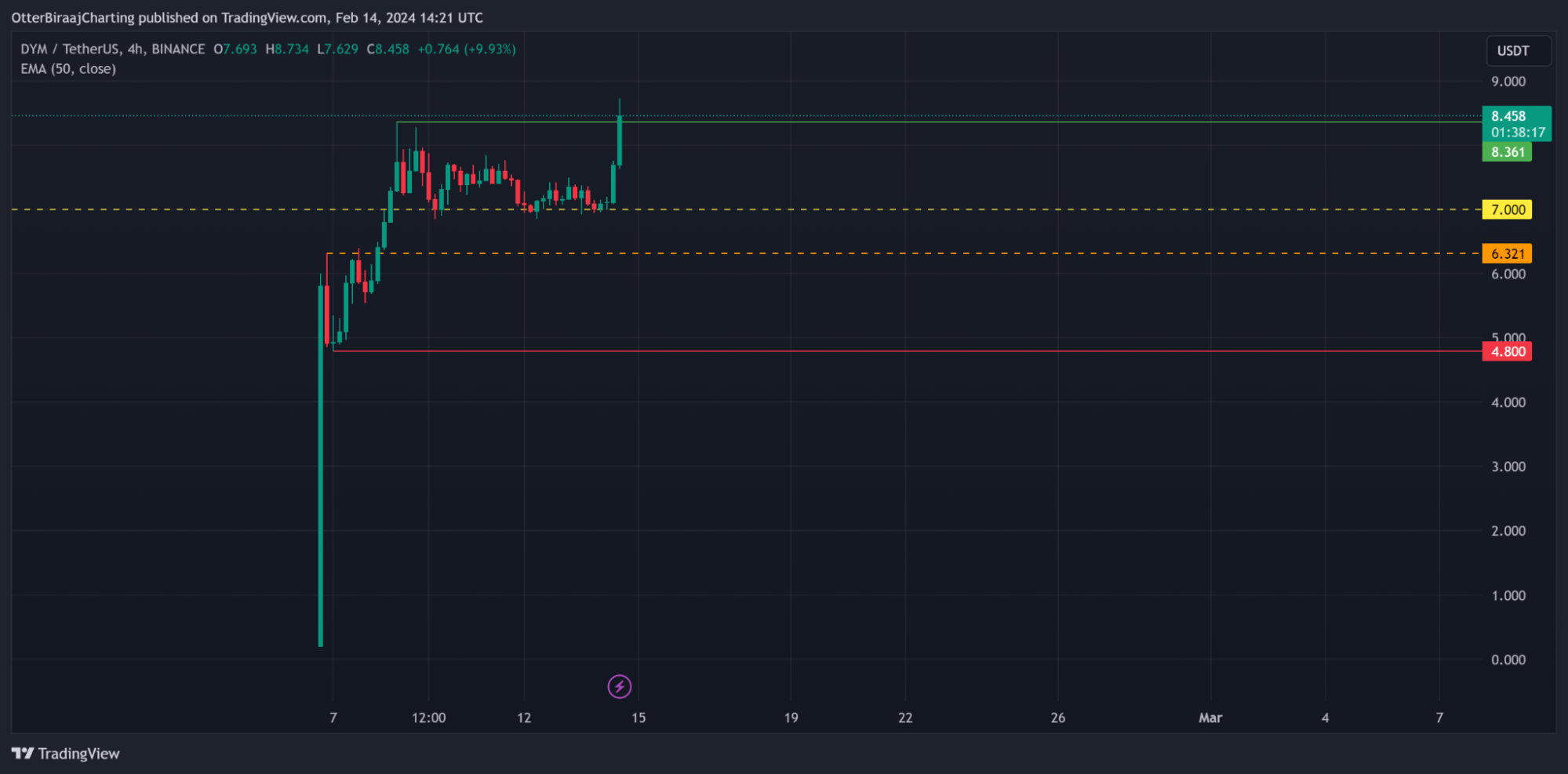
Task: Click the +0.764 (+9.93%) change value
Action: point(467,49)
